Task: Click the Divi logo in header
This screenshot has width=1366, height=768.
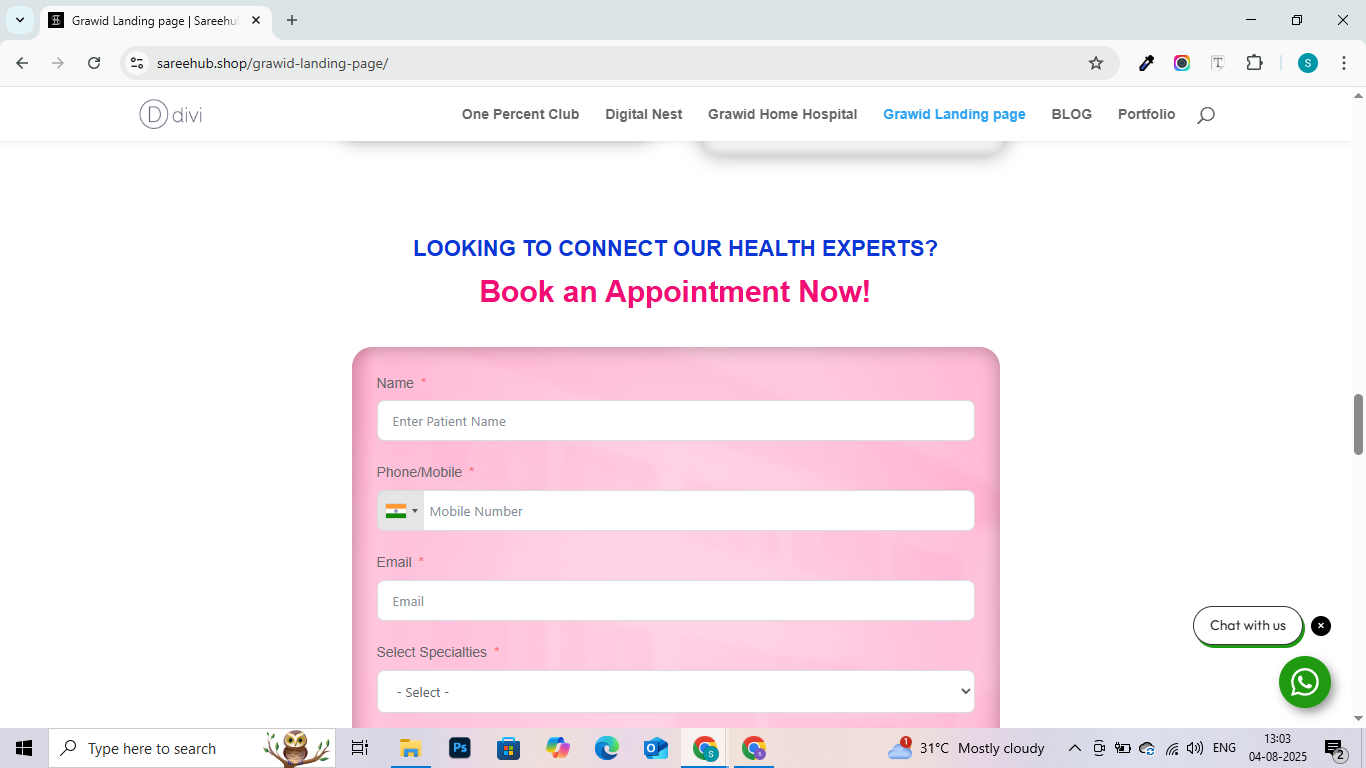Action: pyautogui.click(x=171, y=115)
